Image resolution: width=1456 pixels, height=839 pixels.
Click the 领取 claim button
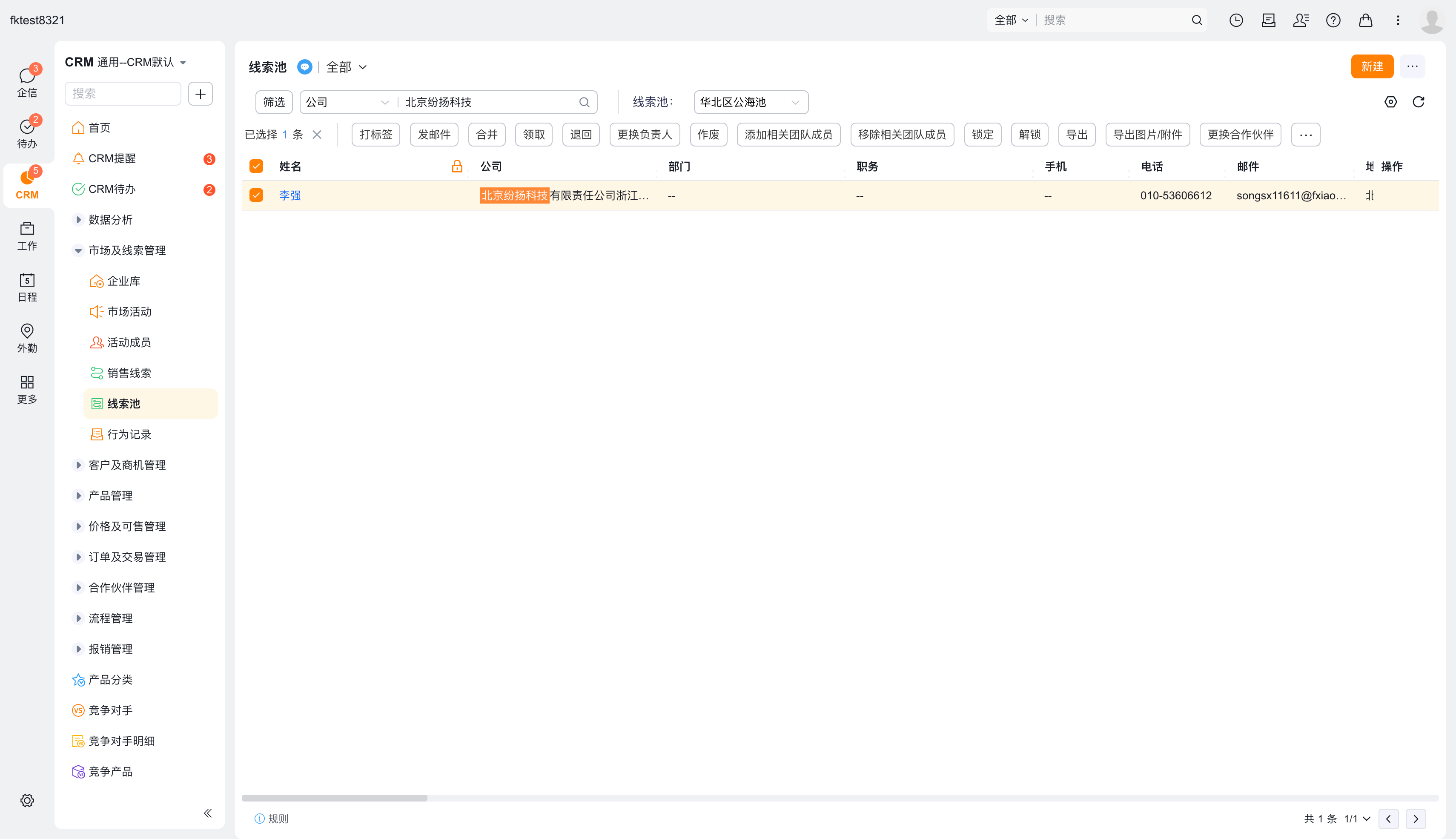click(534, 134)
